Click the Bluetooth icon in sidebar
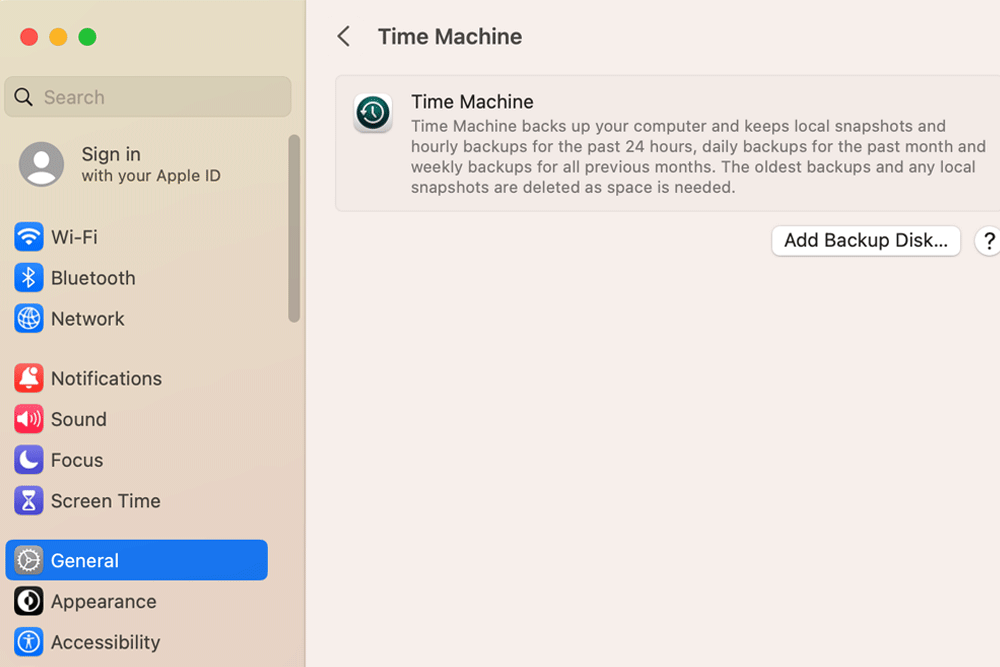This screenshot has width=1000, height=667. point(29,278)
